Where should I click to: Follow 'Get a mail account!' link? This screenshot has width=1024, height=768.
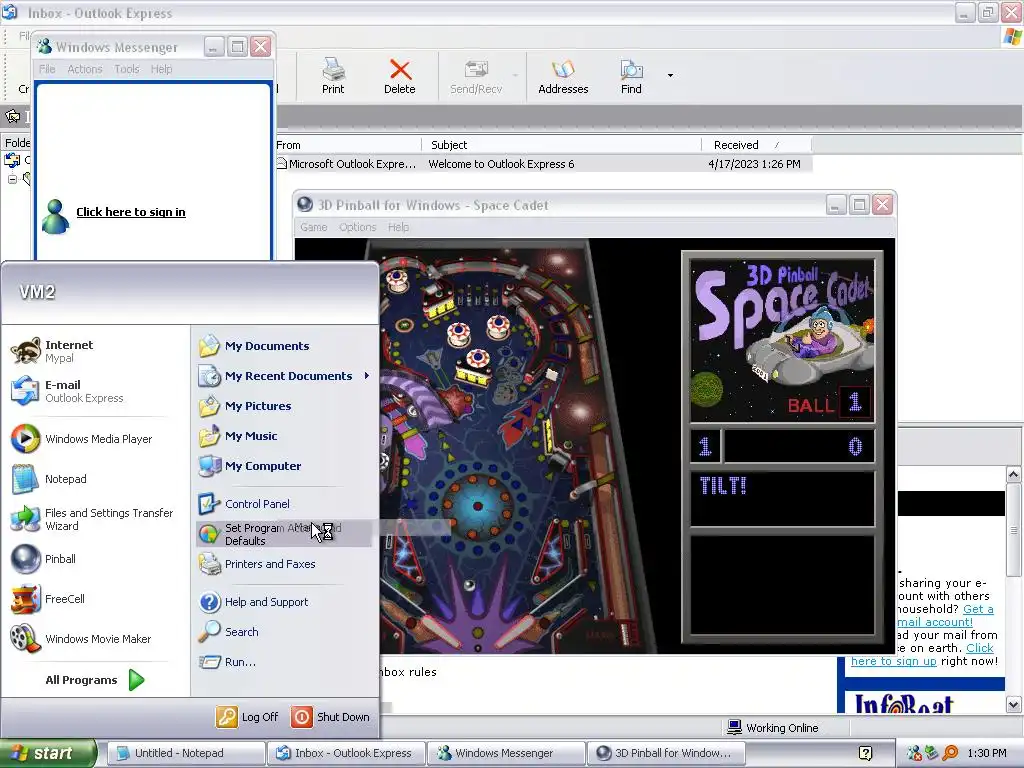(x=946, y=615)
